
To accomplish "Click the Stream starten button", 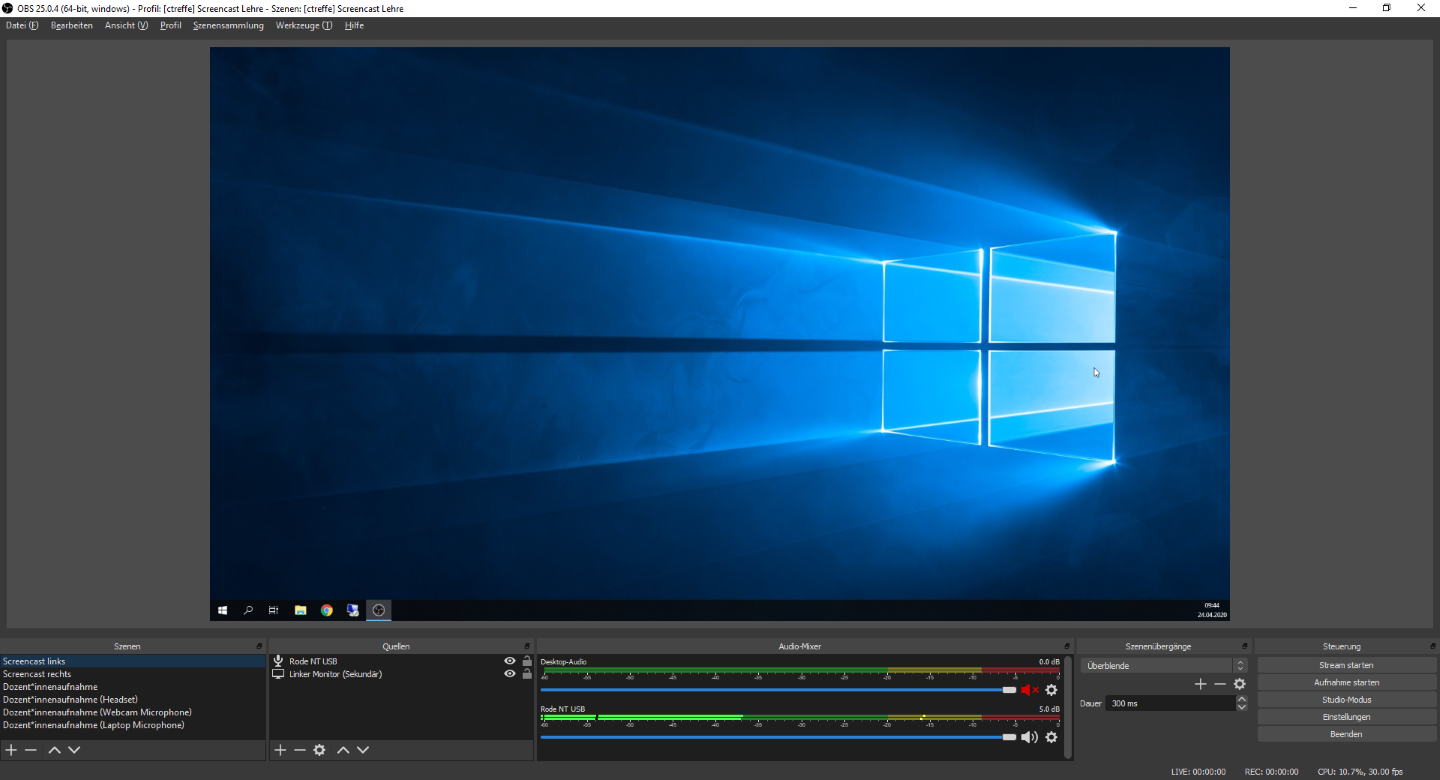I will coord(1346,665).
